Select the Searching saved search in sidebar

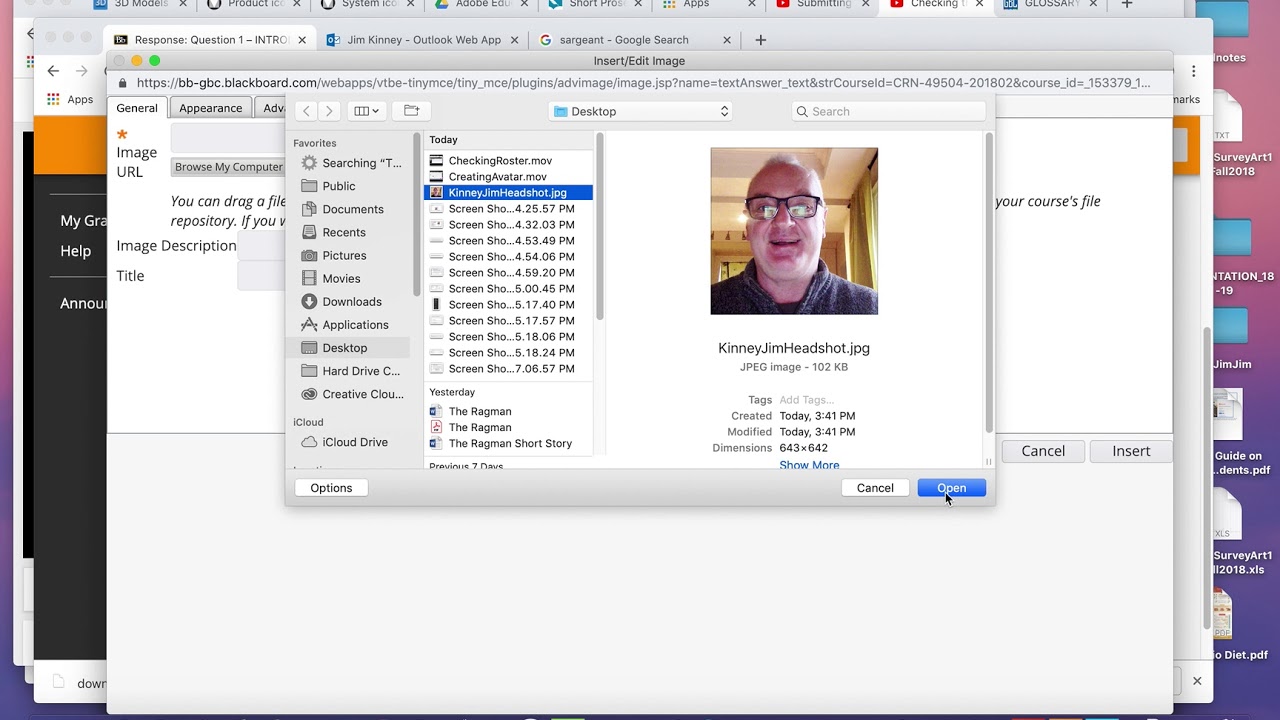click(x=352, y=163)
